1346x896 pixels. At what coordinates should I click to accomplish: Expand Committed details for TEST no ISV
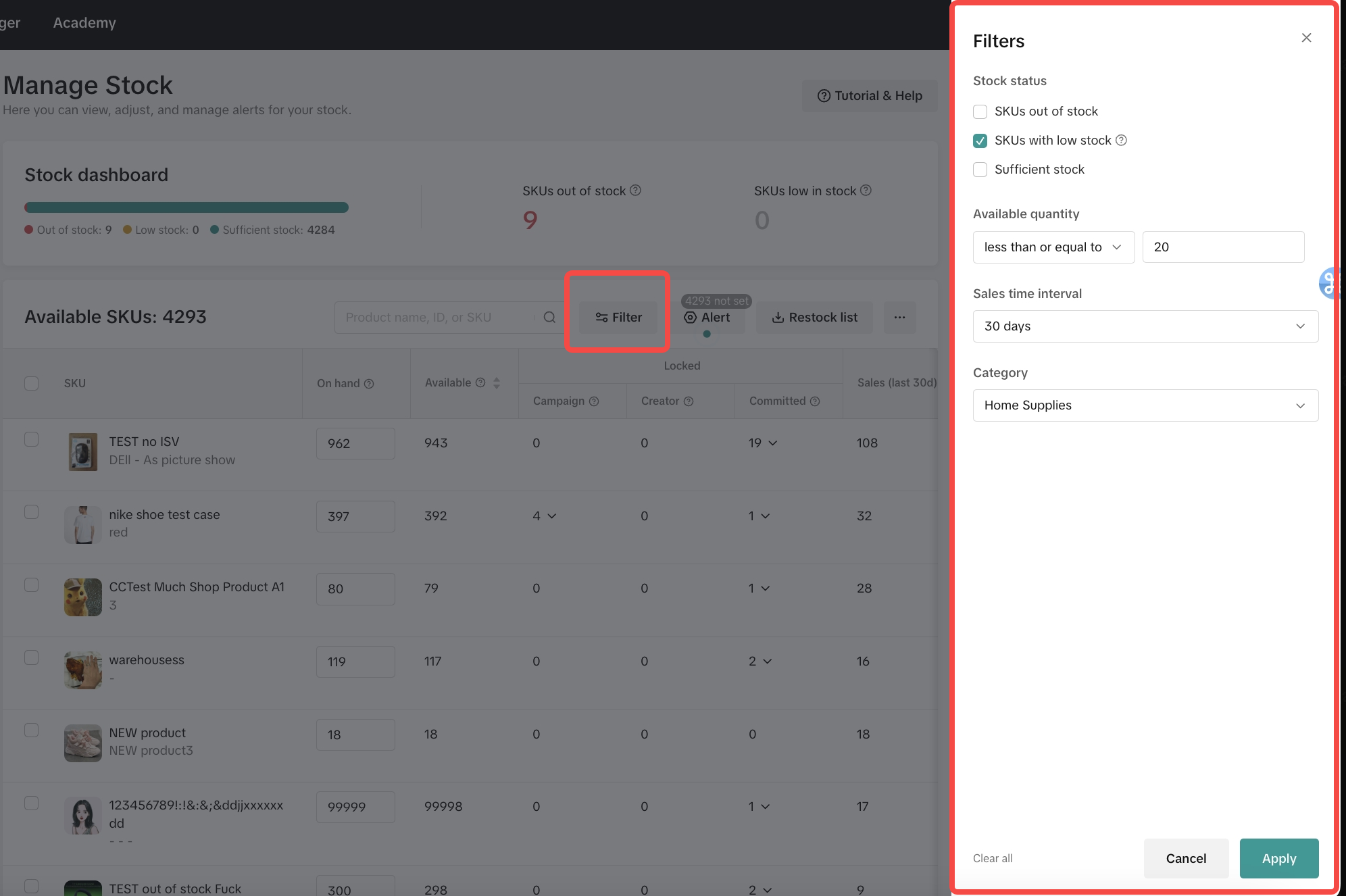point(773,443)
